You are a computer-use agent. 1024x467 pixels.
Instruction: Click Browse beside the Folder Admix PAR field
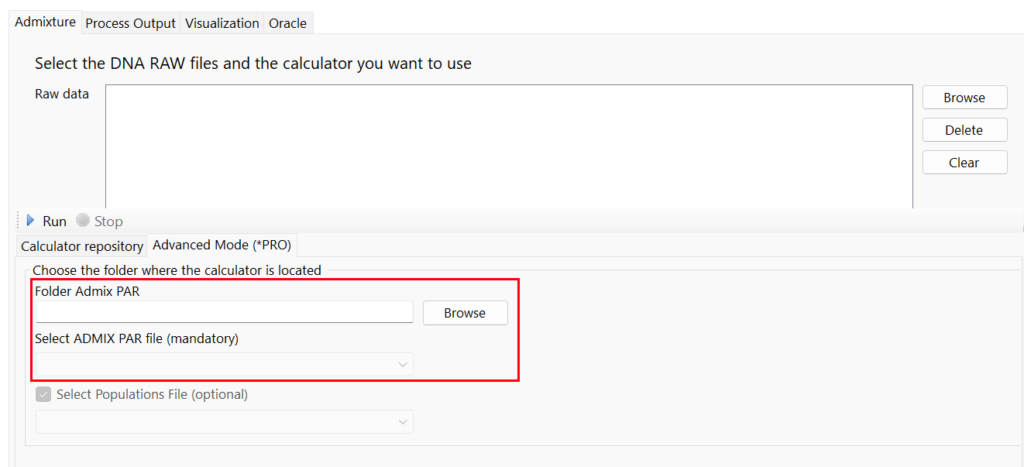point(465,313)
